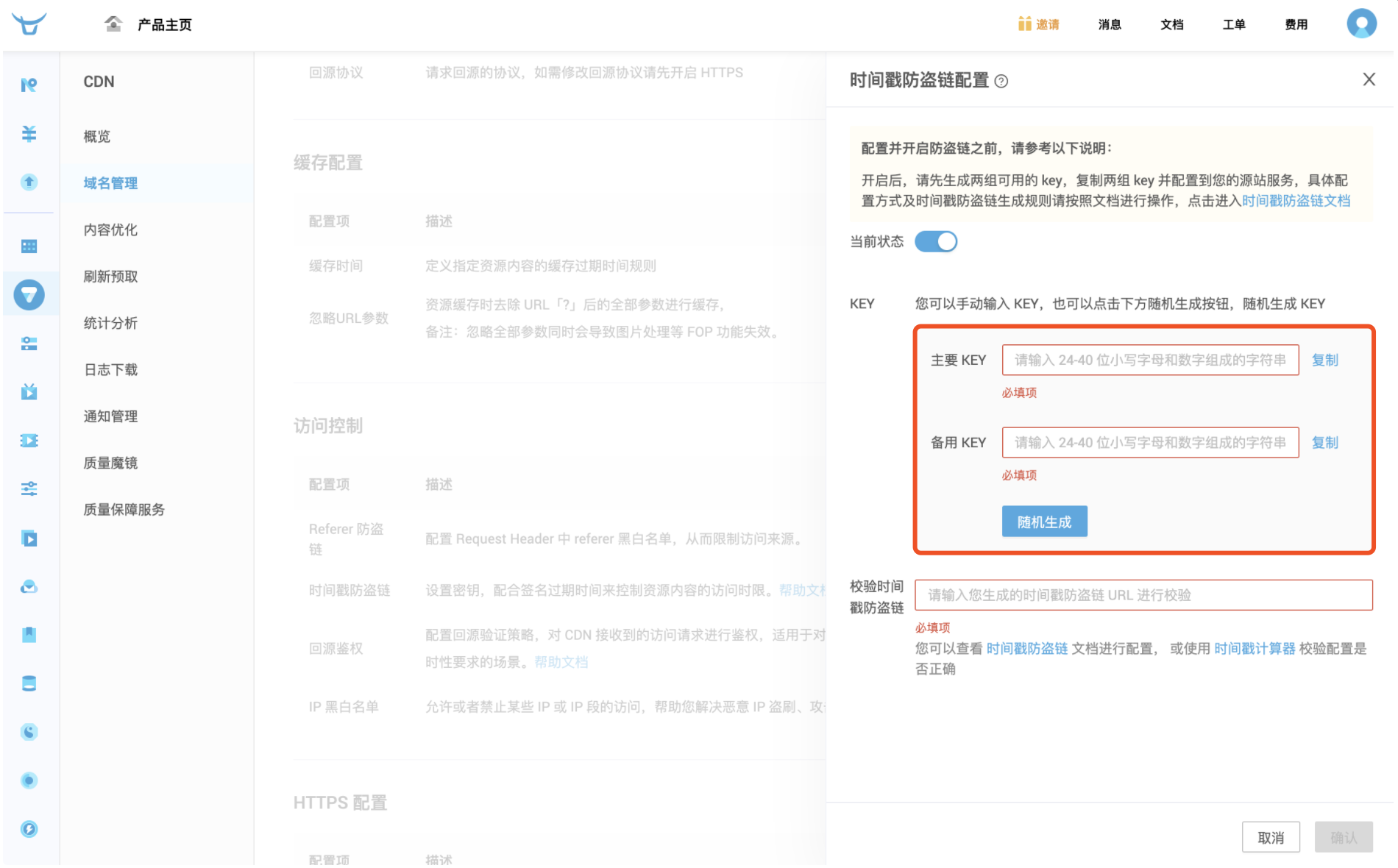Select the database storage icon in sidebar
Viewport: 1398px width, 868px height.
29,683
